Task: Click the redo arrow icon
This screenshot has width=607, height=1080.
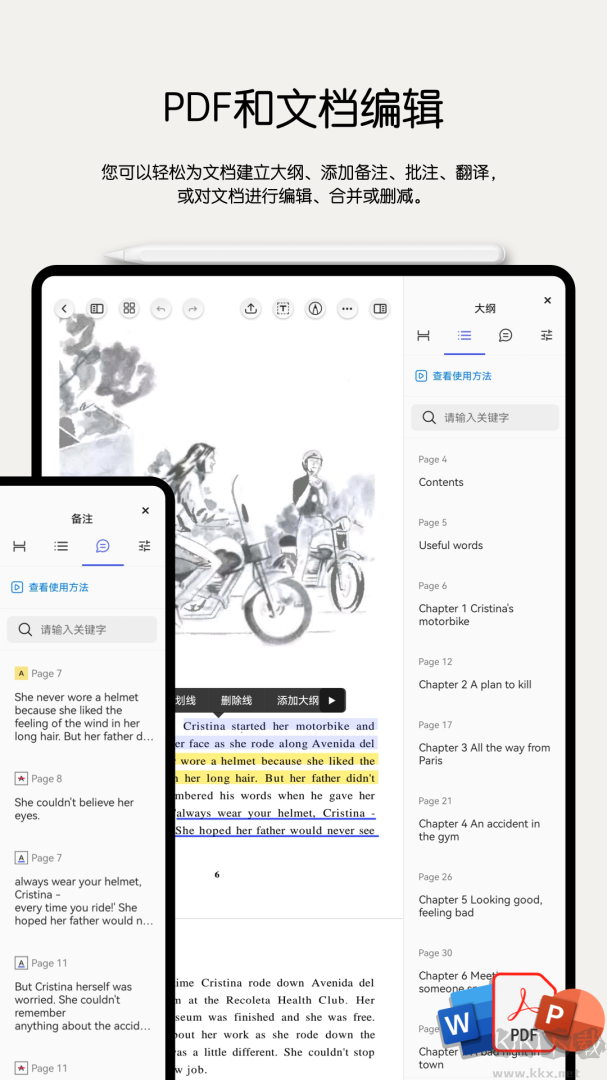Action: pyautogui.click(x=193, y=309)
